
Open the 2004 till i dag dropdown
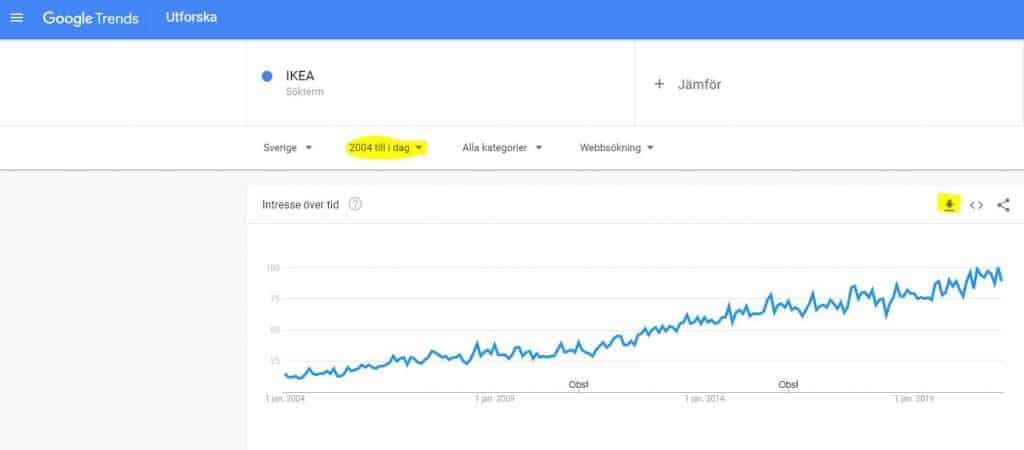click(x=385, y=148)
